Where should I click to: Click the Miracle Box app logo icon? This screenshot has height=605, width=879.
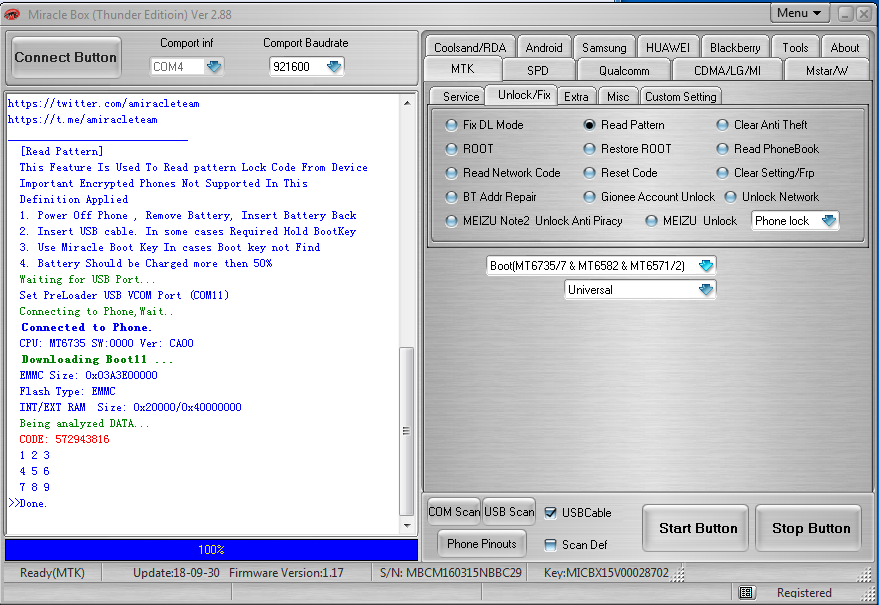(12, 15)
